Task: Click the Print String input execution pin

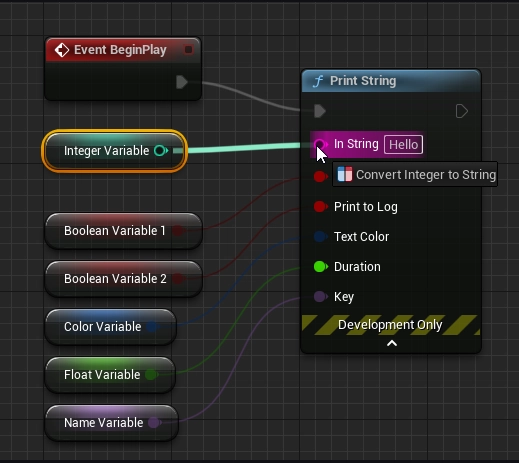Action: coord(320,111)
